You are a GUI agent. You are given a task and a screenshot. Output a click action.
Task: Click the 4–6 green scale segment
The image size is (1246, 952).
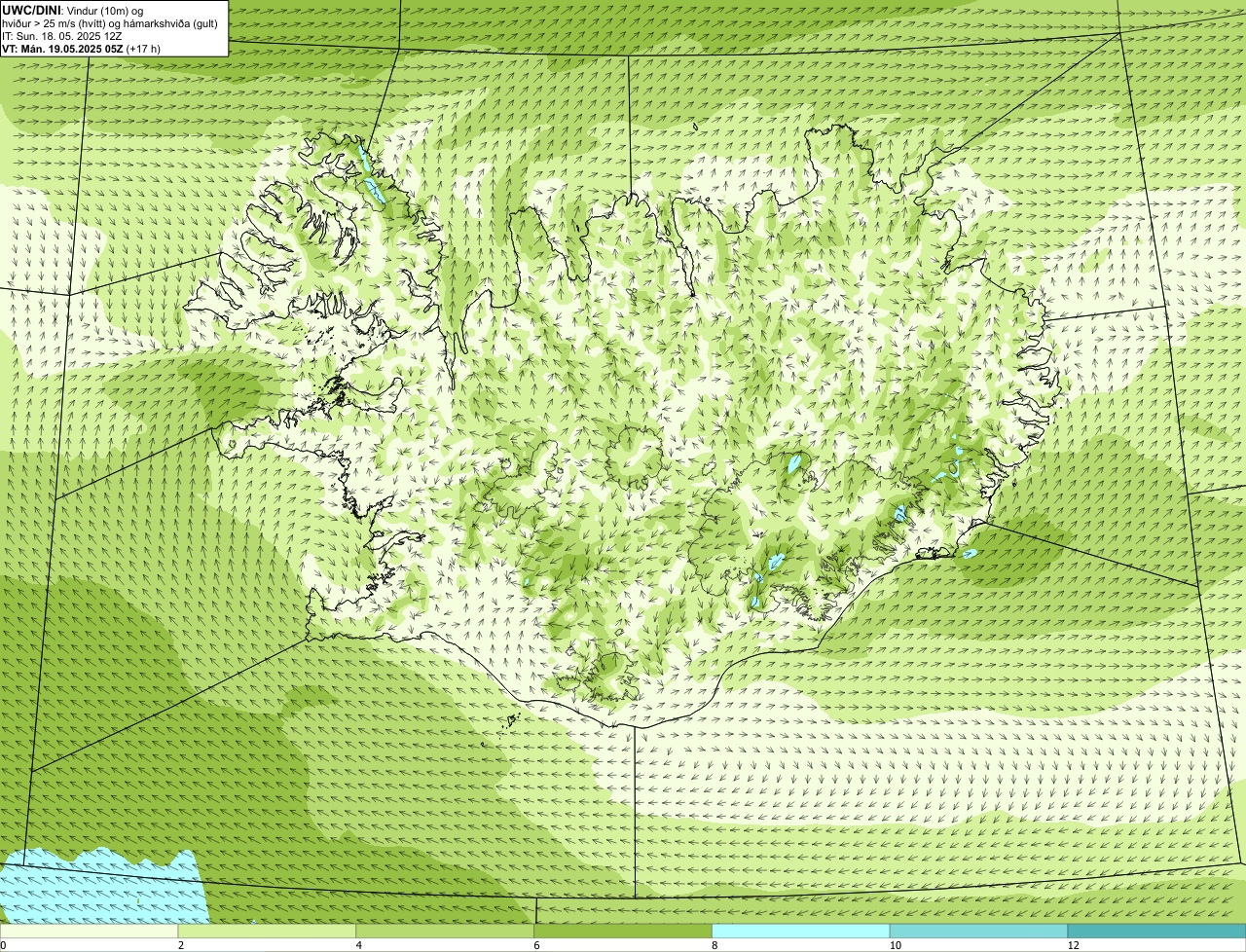point(445,931)
